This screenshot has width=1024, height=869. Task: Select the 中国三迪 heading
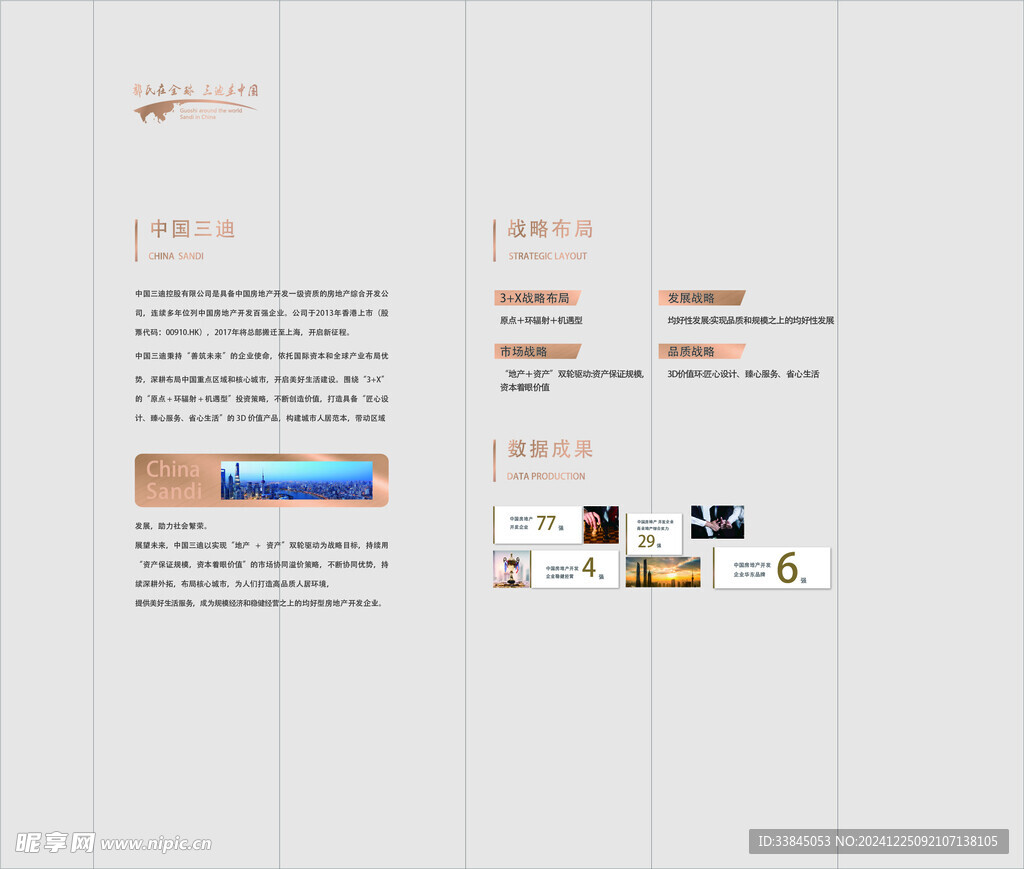coord(193,229)
